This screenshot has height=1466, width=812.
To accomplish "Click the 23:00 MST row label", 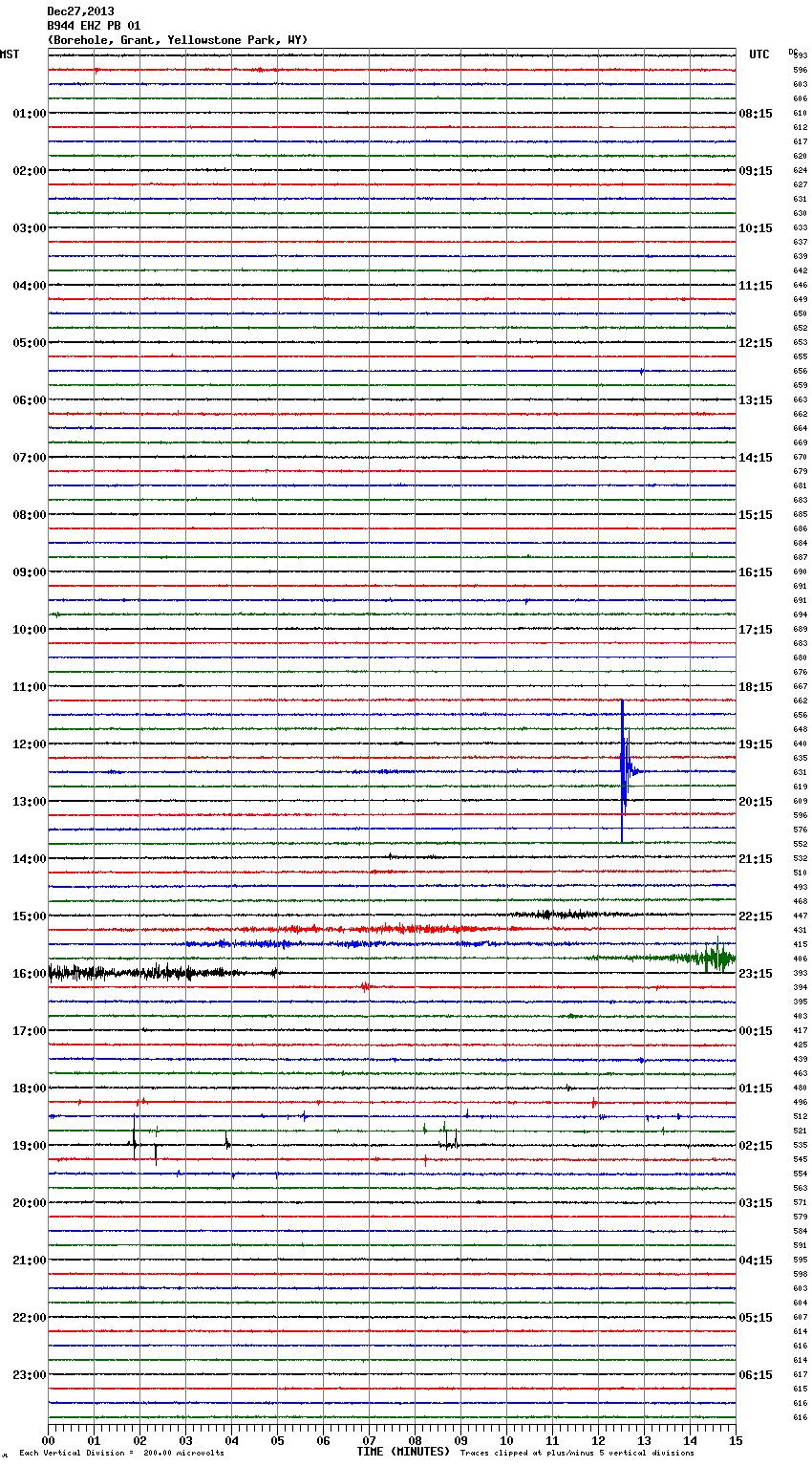I will 29,1375.
